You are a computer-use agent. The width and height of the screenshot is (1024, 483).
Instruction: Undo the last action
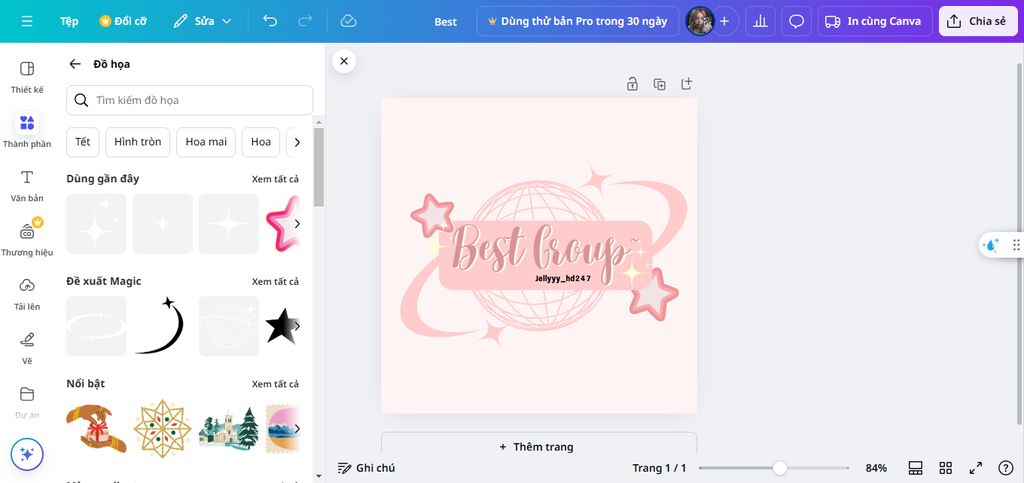point(270,21)
